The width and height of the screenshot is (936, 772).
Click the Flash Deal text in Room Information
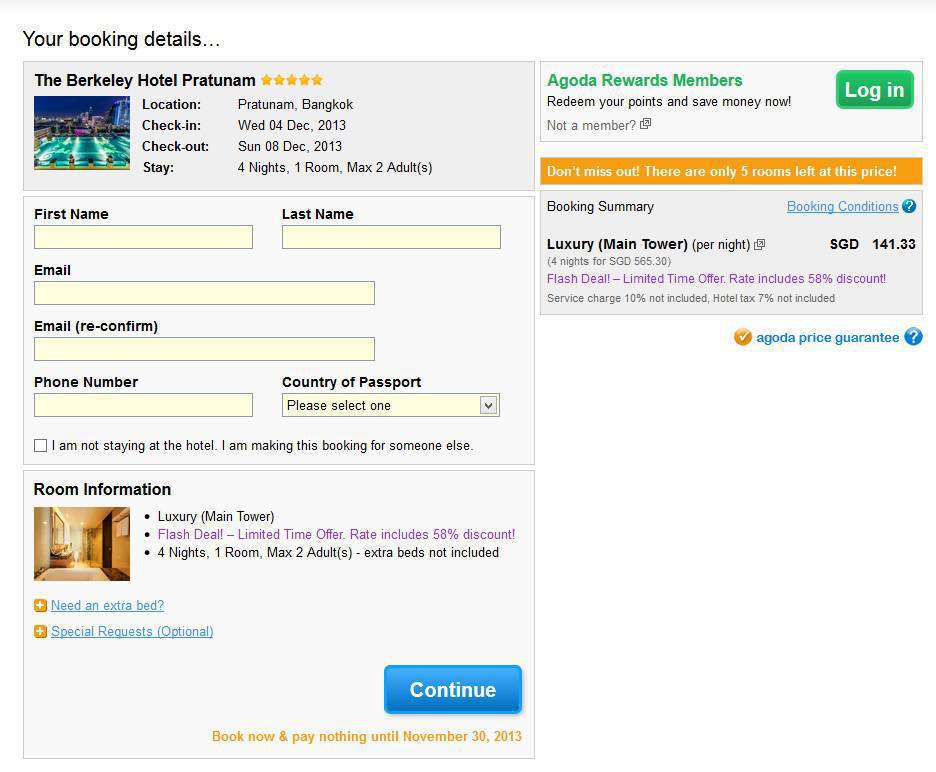[x=336, y=534]
